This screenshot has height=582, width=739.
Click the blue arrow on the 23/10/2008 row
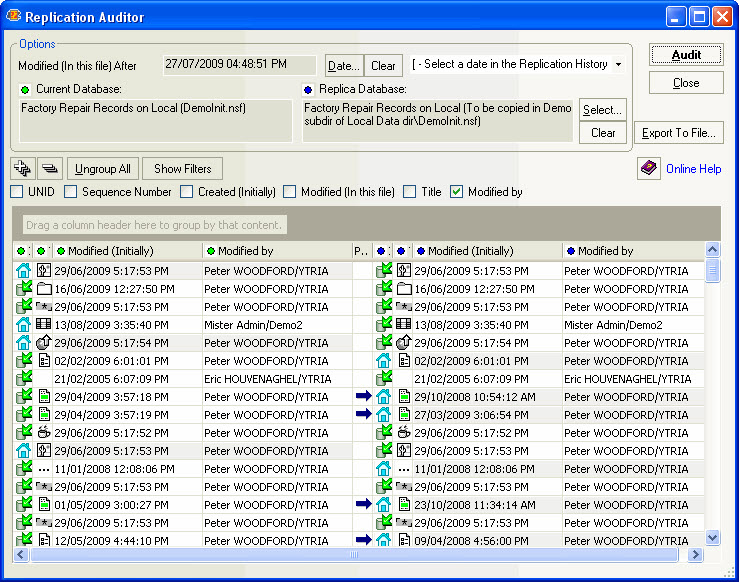363,505
